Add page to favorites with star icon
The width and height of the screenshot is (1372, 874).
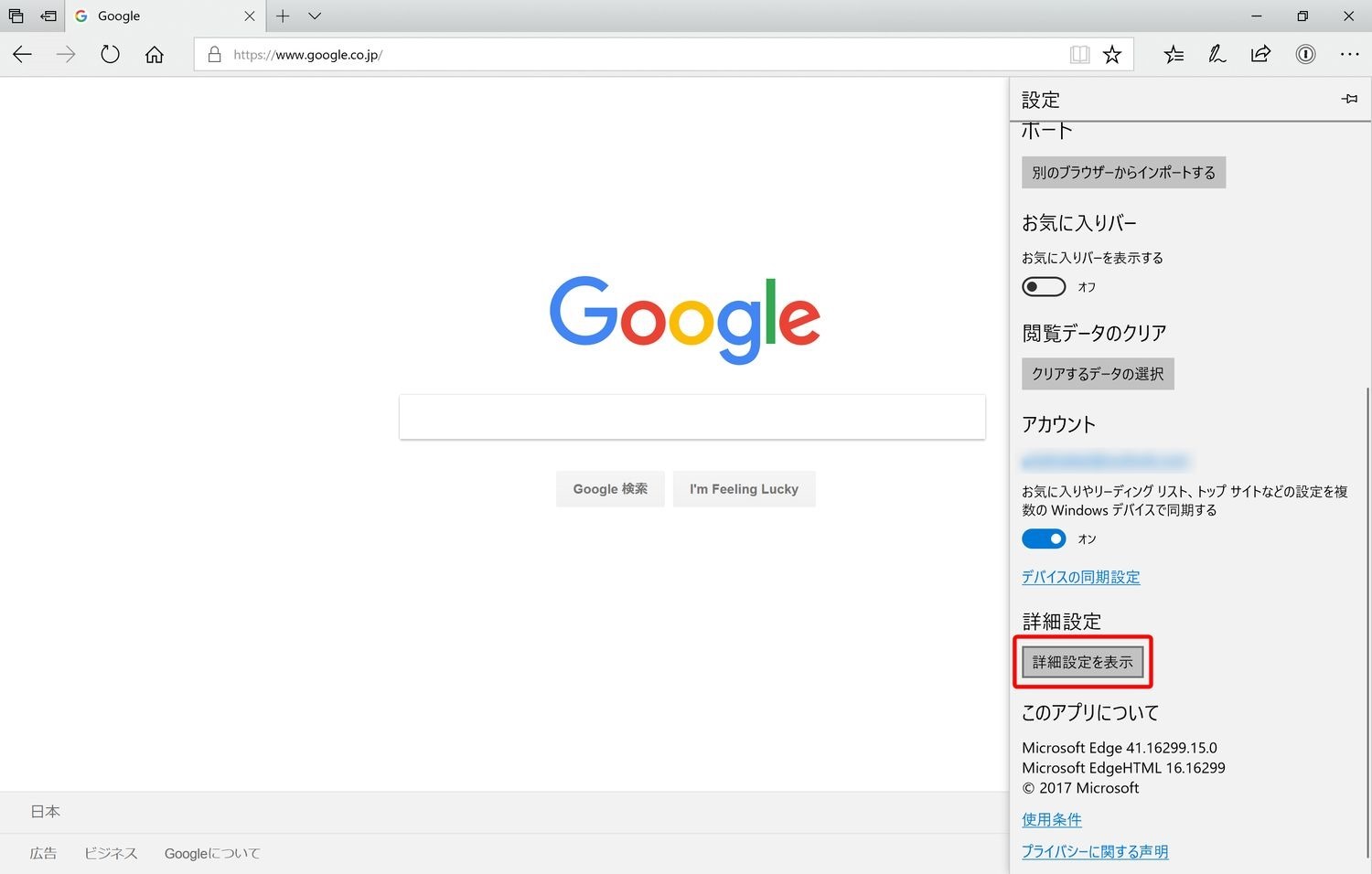click(x=1112, y=55)
